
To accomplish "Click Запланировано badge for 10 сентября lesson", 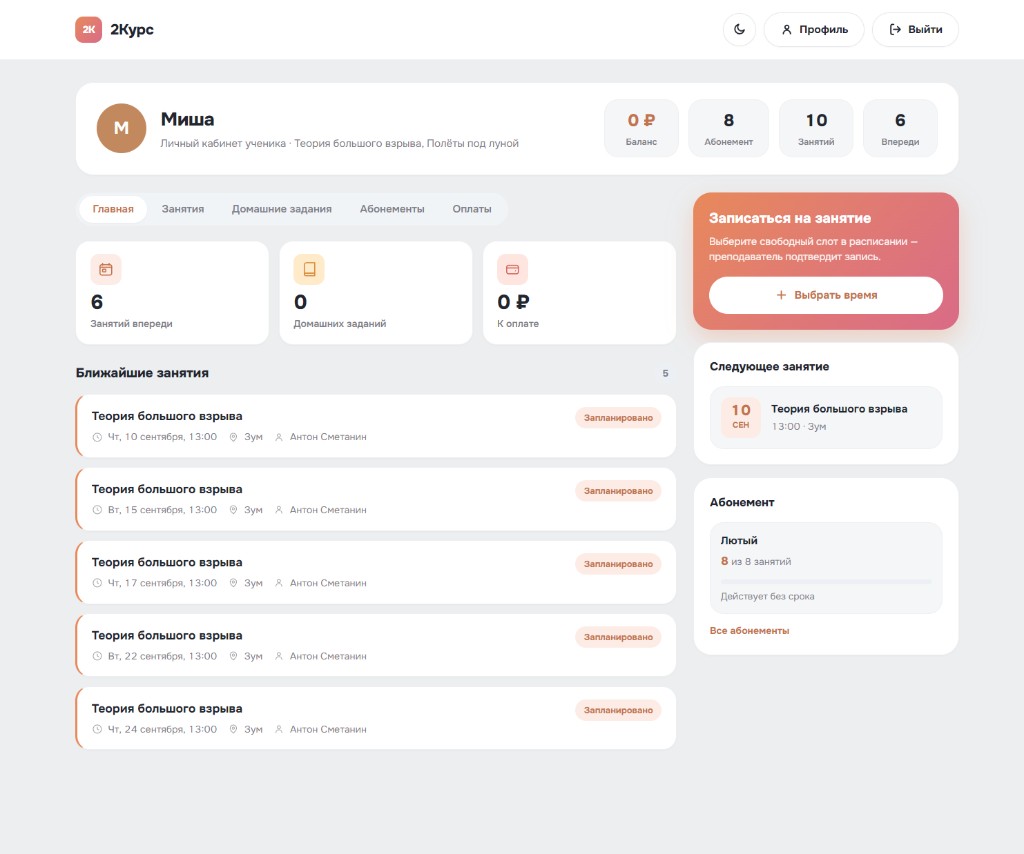I will point(618,418).
